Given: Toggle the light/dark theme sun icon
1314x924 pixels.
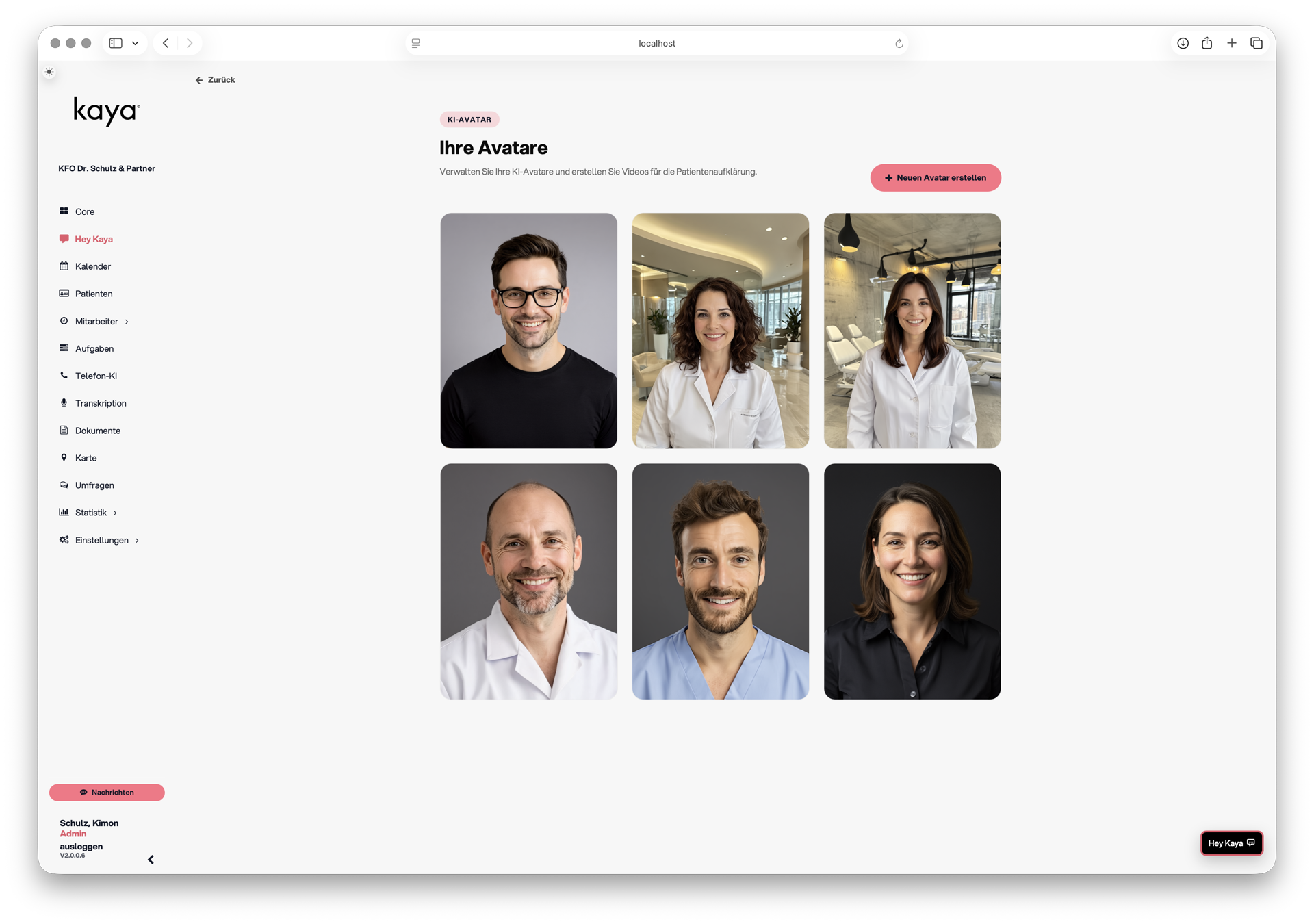Looking at the screenshot, I should click(49, 72).
